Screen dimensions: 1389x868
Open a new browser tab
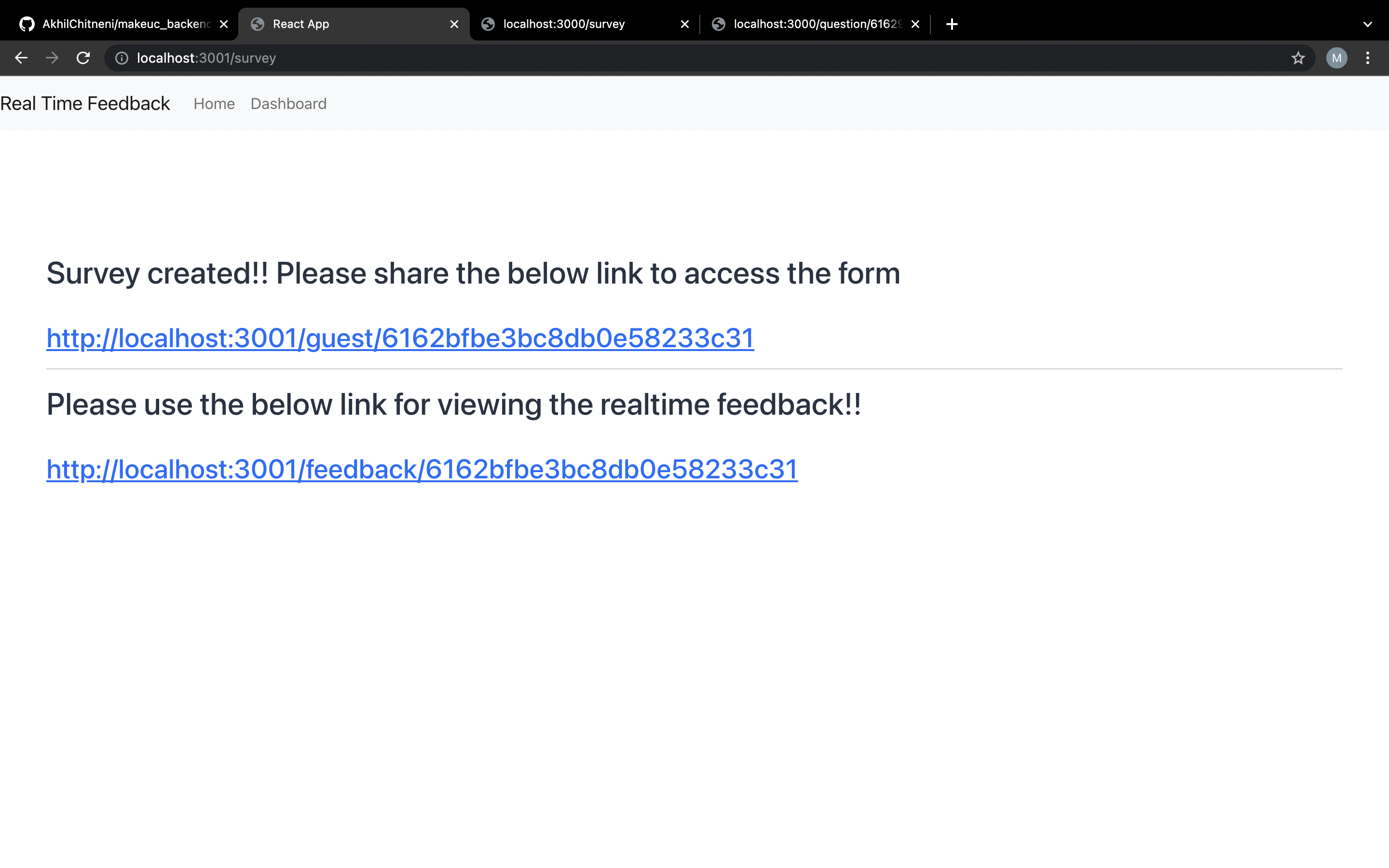click(x=952, y=24)
